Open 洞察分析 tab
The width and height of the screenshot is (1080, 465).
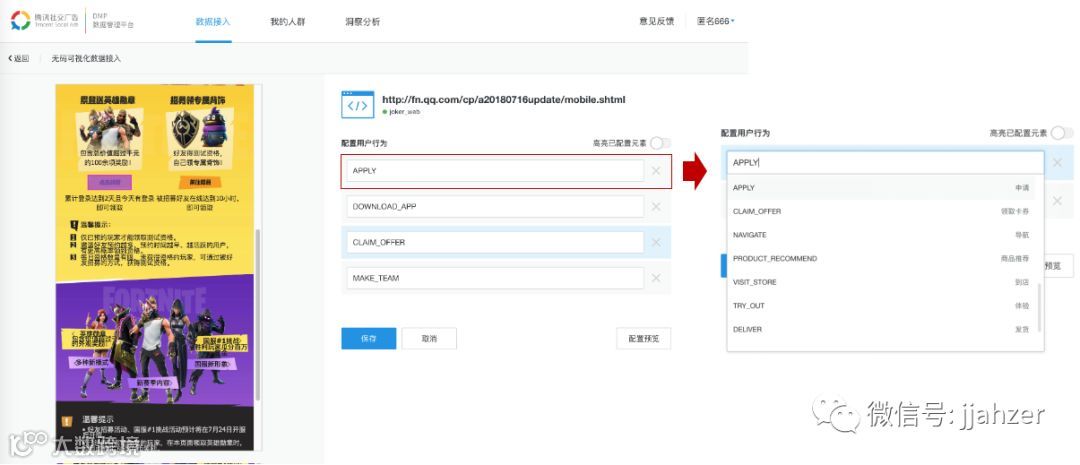click(362, 22)
